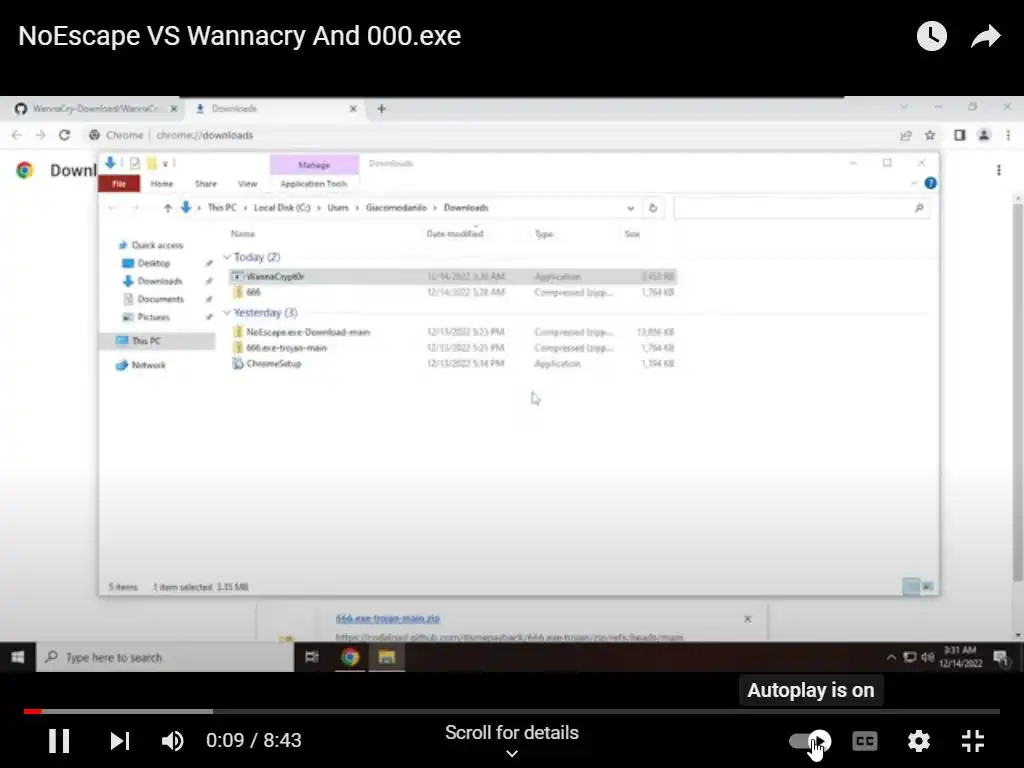Select the 666.exe-trojan-main file
This screenshot has width=1024, height=768.
coord(453,348)
